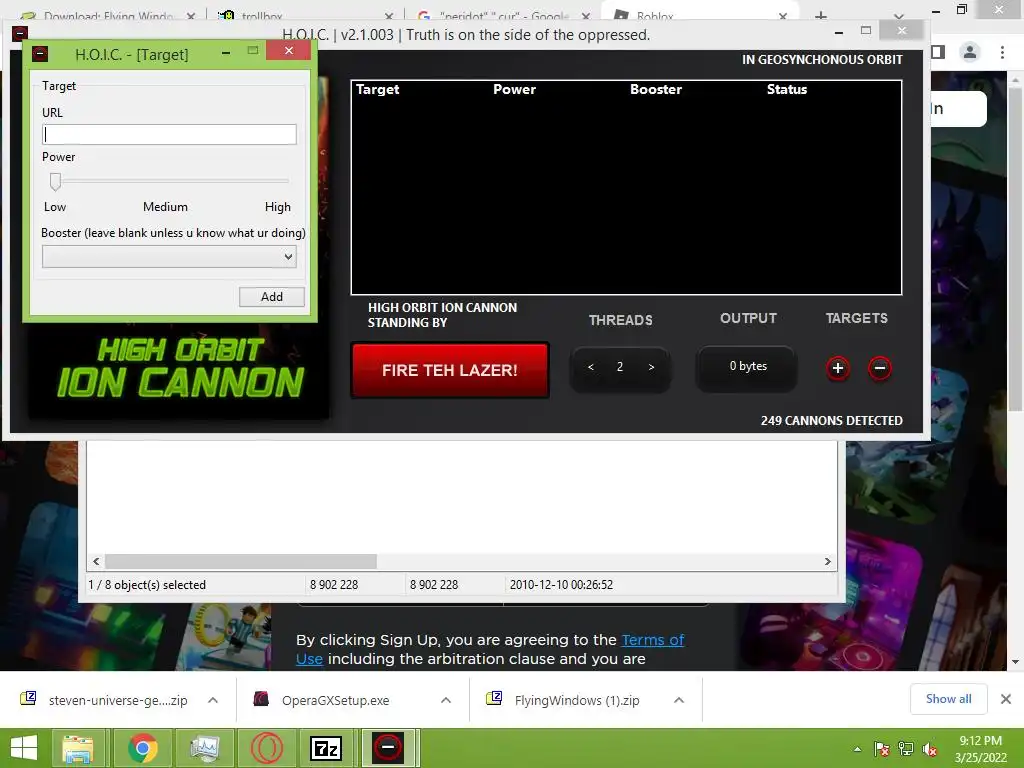Click the FIRE TEH LAZER! button
The image size is (1024, 768).
point(449,370)
